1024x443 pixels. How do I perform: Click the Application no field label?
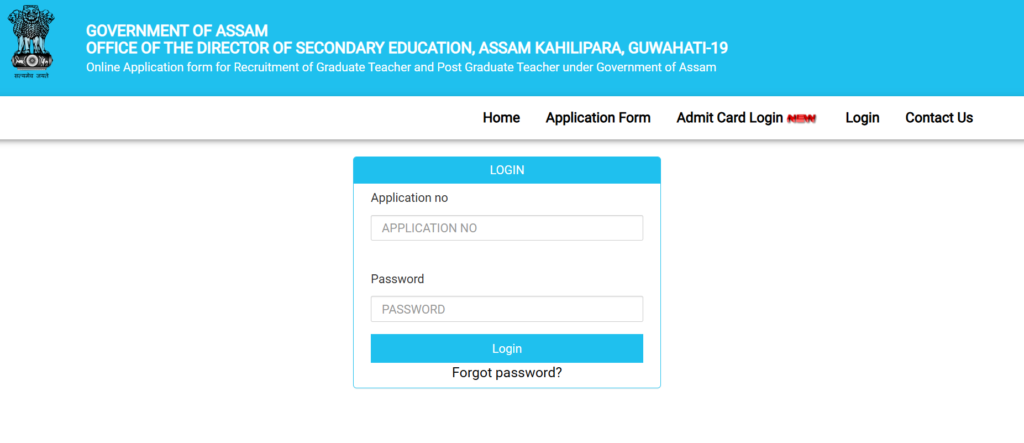tap(409, 197)
